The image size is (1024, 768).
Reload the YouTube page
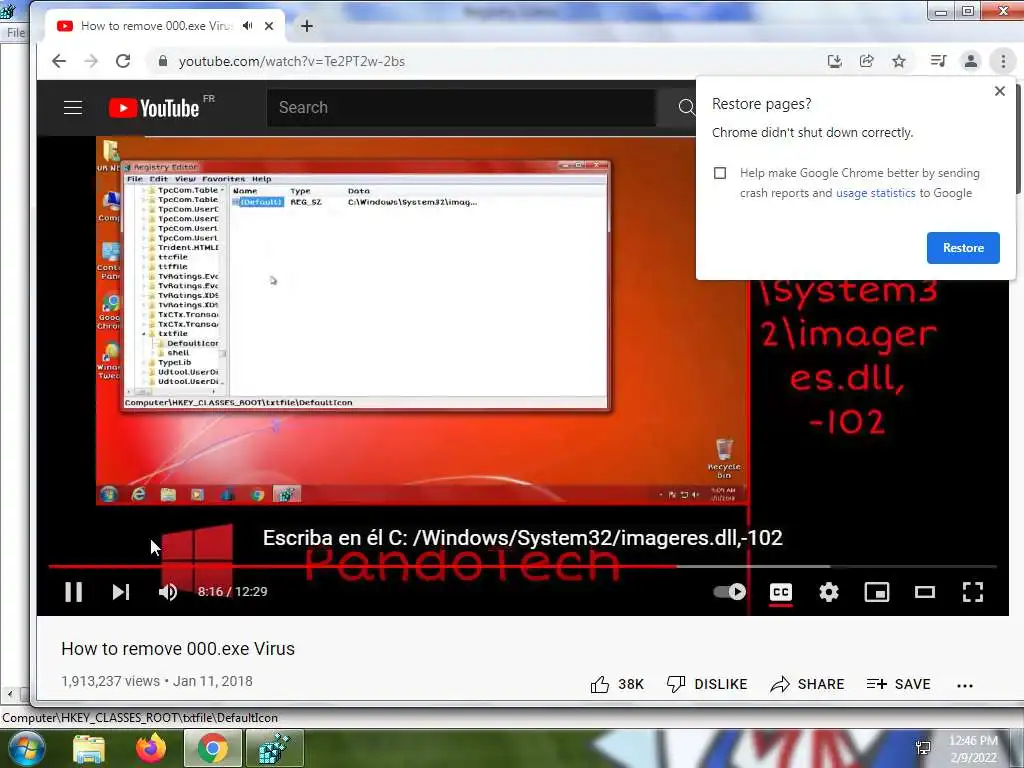(123, 61)
